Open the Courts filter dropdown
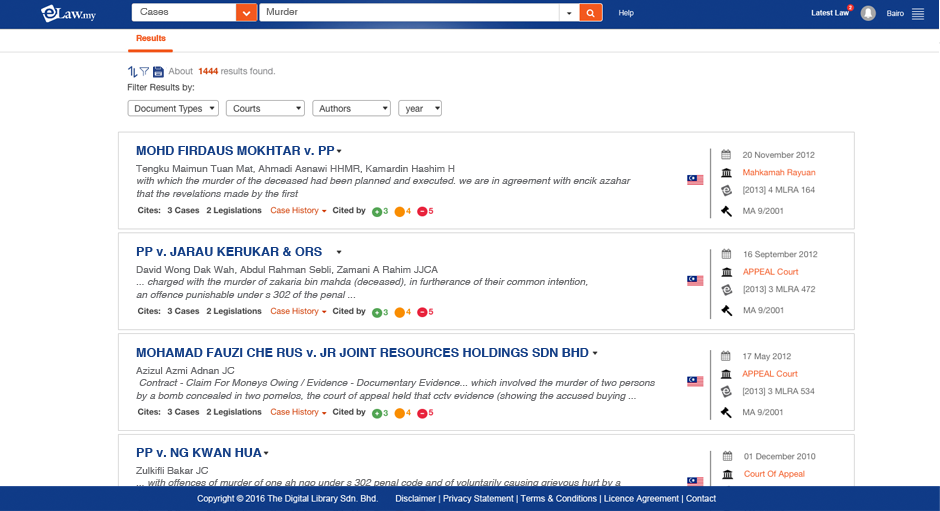 [265, 108]
